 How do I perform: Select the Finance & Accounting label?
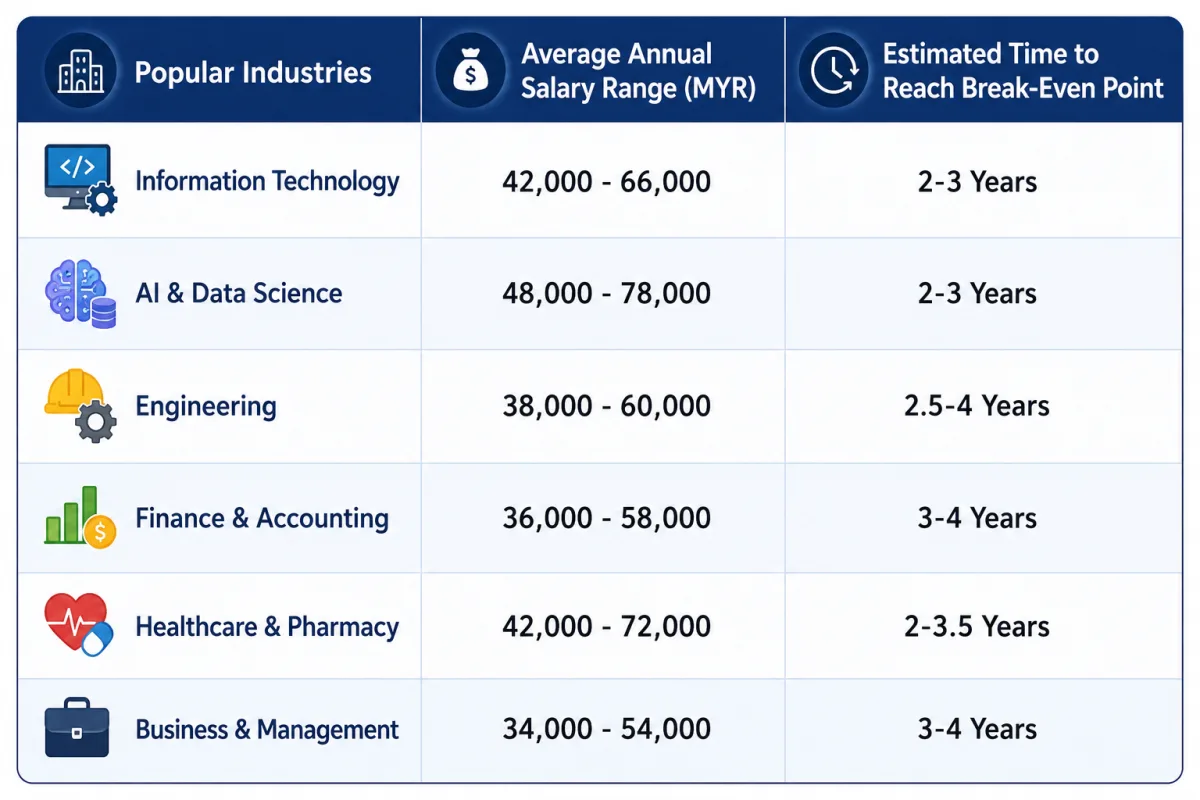[x=262, y=518]
